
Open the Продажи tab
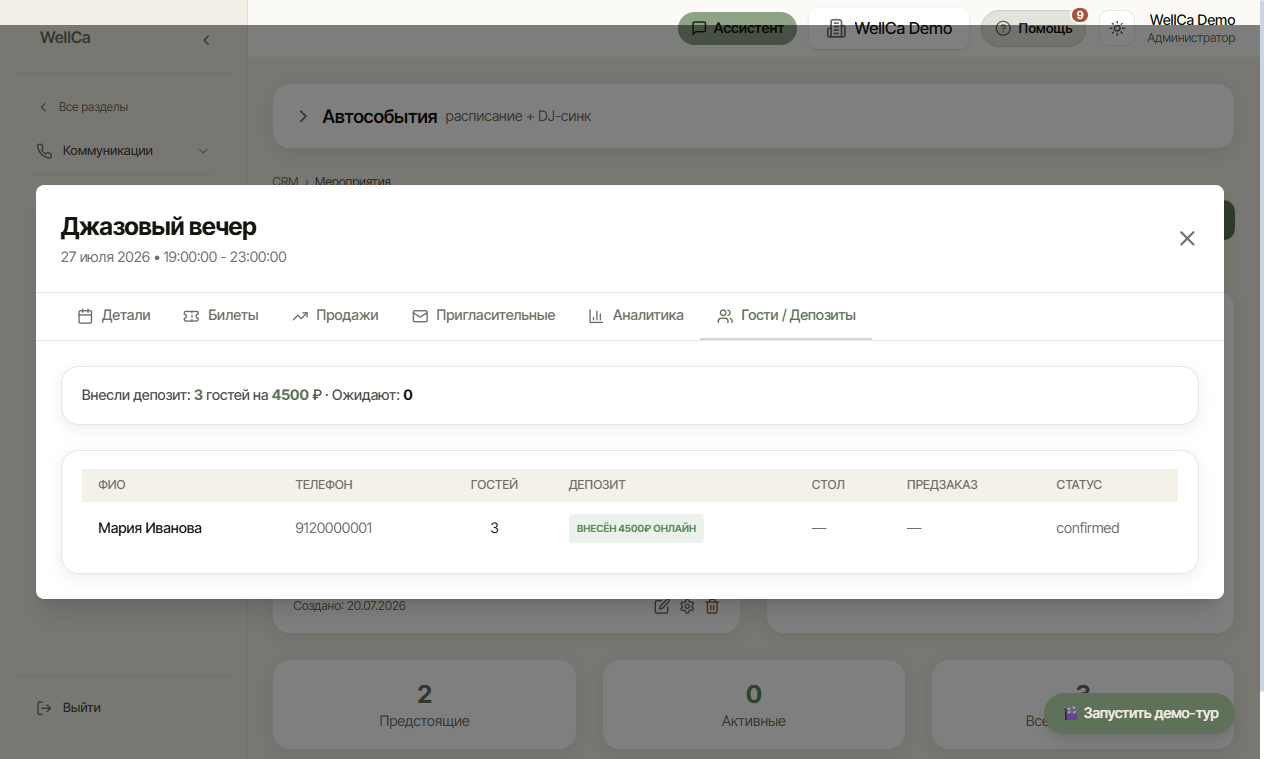point(335,315)
